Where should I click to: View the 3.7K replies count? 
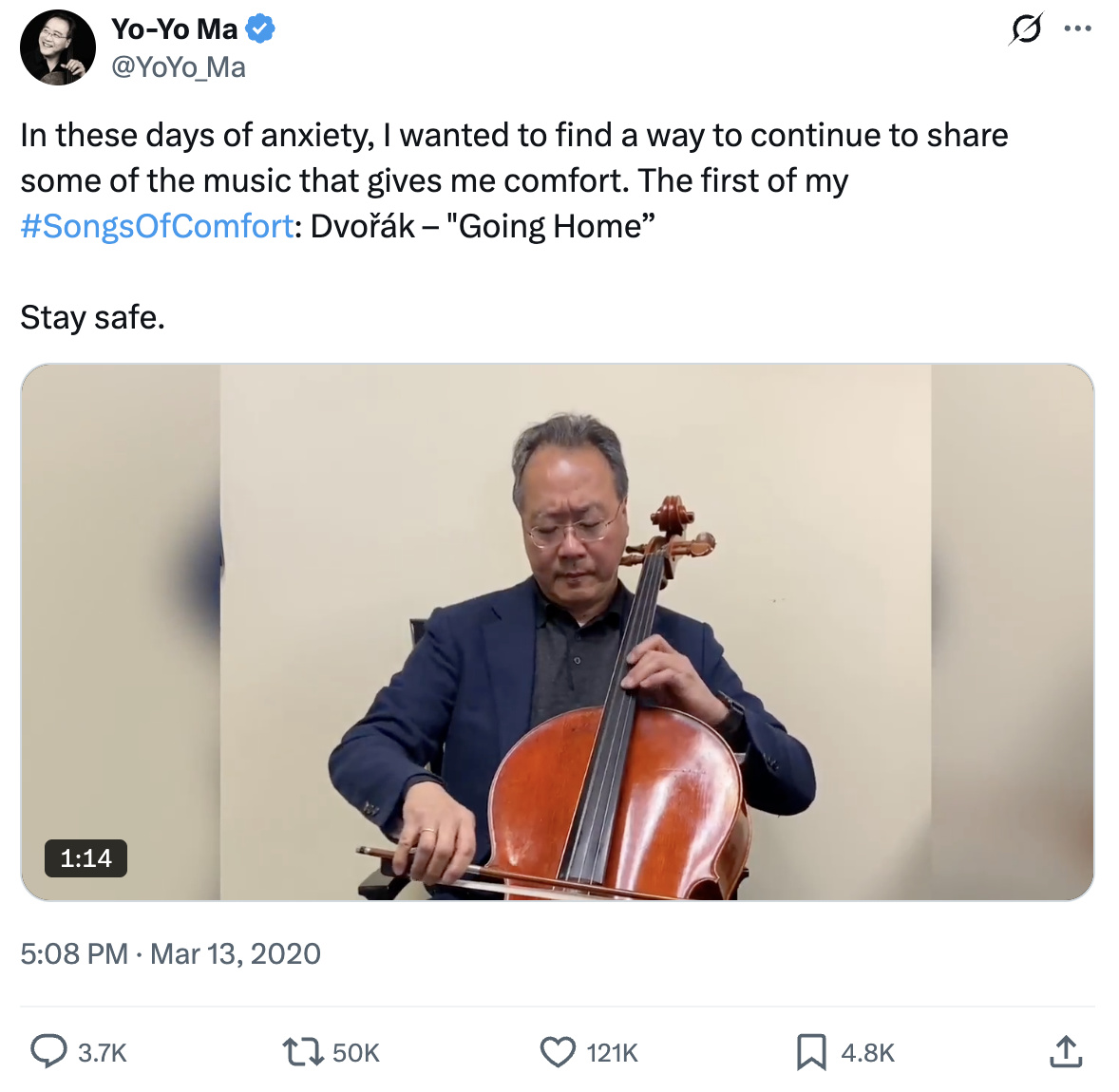103,1053
